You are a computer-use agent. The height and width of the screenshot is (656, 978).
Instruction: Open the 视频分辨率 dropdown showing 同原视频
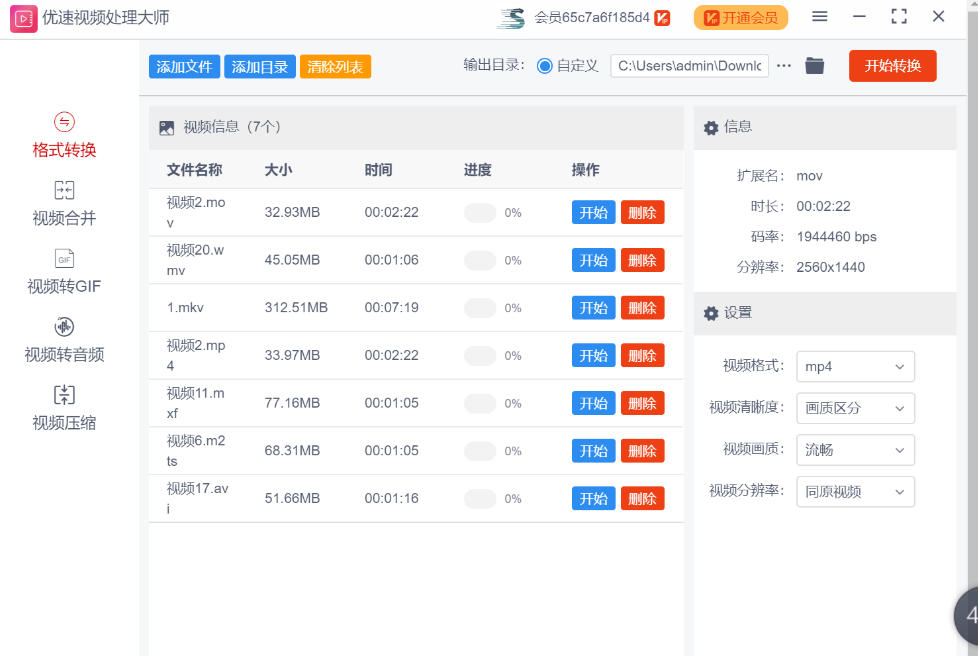[x=855, y=491]
